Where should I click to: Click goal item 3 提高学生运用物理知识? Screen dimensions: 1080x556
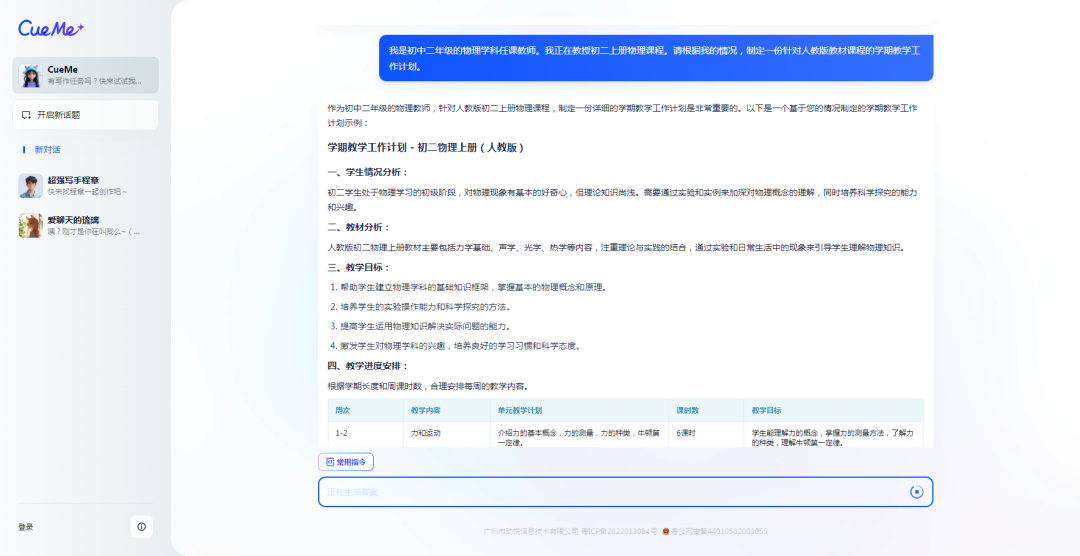pyautogui.click(x=425, y=327)
